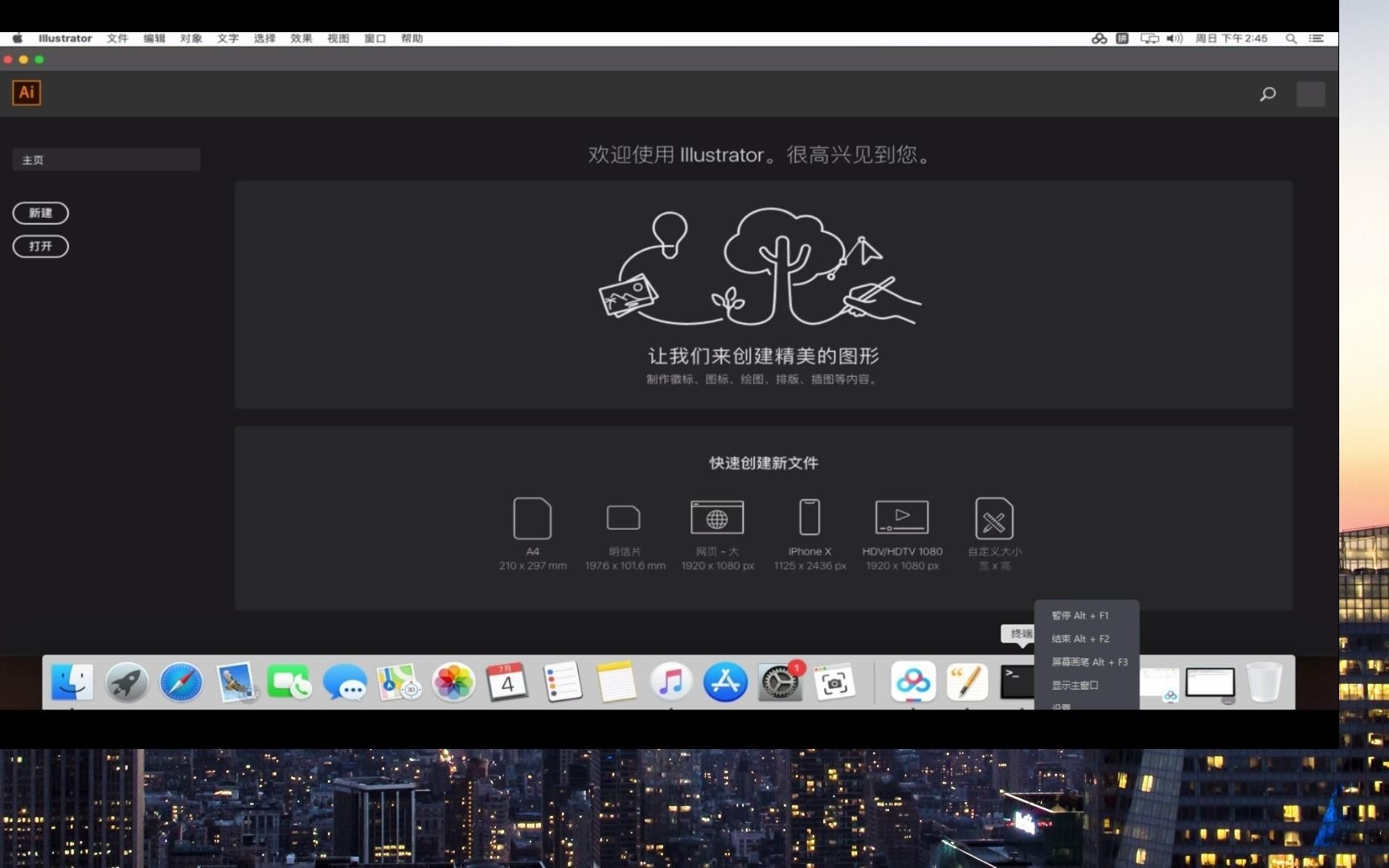
Task: Pick the iPhone X document preset
Action: click(809, 534)
